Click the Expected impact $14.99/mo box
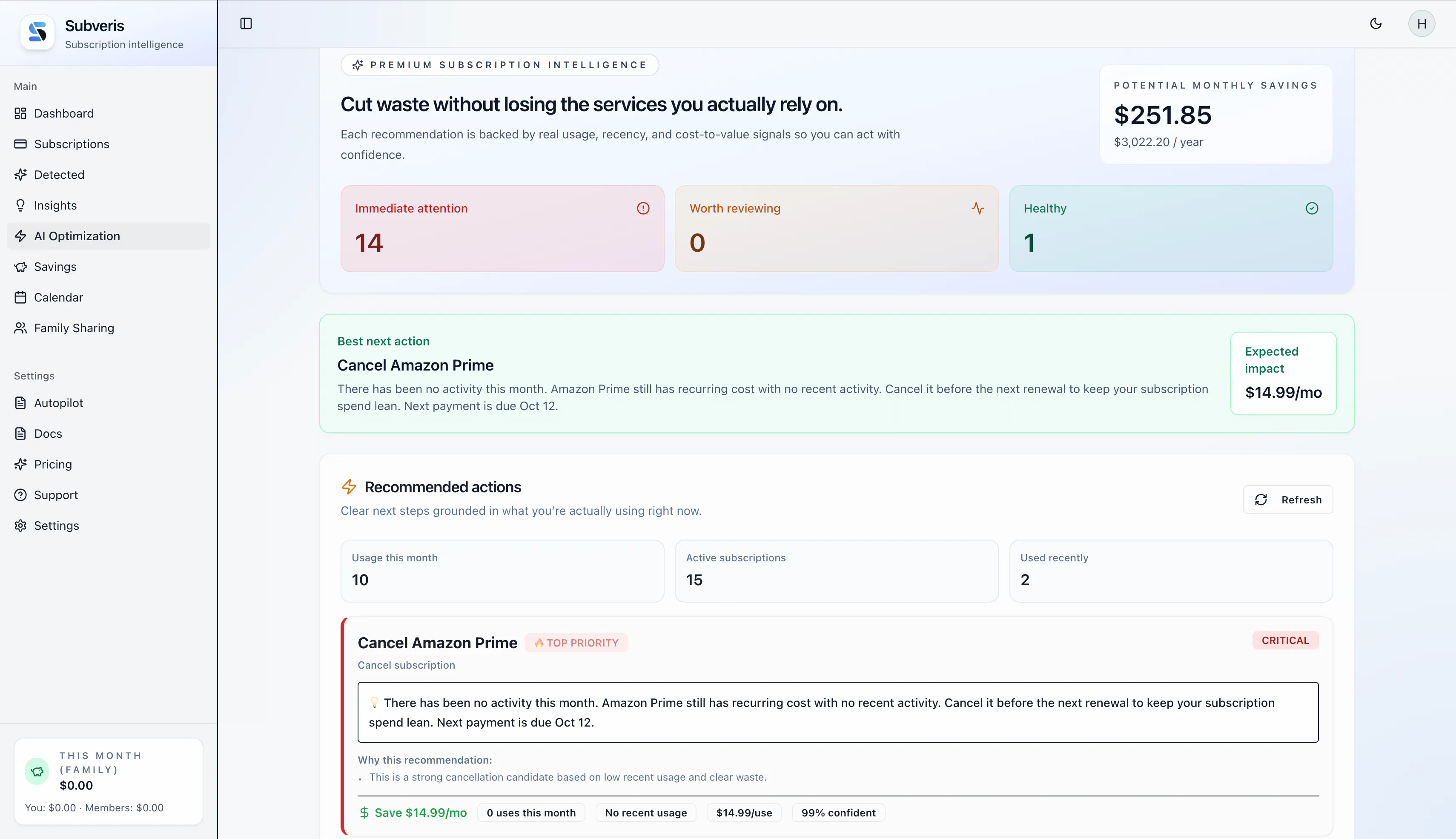The image size is (1456, 839). coord(1283,374)
